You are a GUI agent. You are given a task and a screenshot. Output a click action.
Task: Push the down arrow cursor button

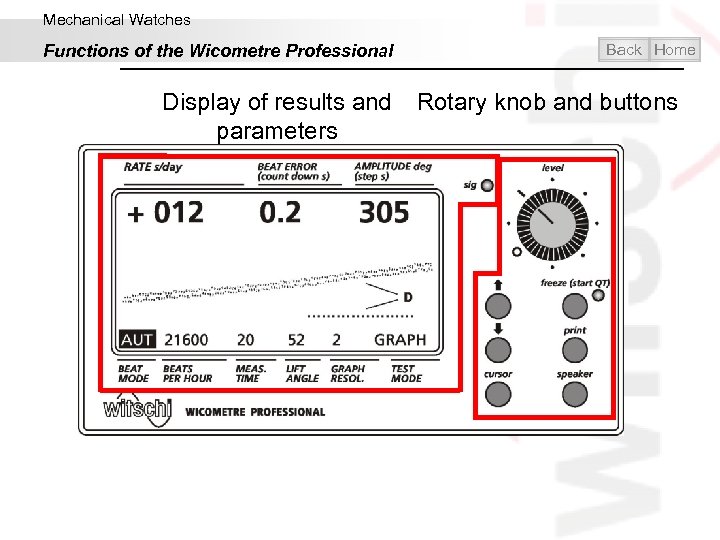pyautogui.click(x=498, y=350)
